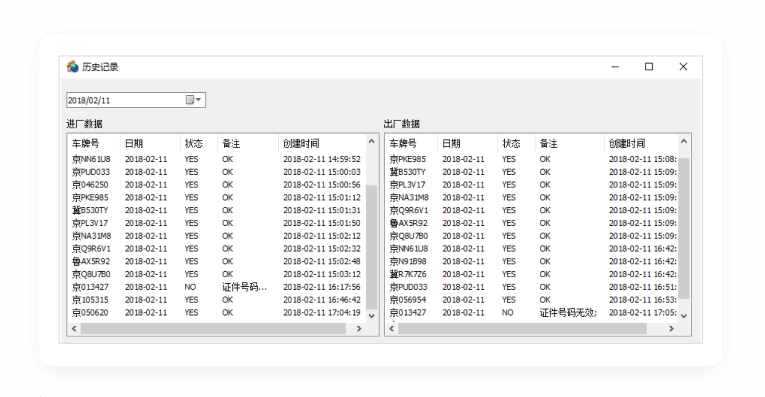Select 京105315 row in 进厂数据
This screenshot has height=397, width=765.
(217, 299)
